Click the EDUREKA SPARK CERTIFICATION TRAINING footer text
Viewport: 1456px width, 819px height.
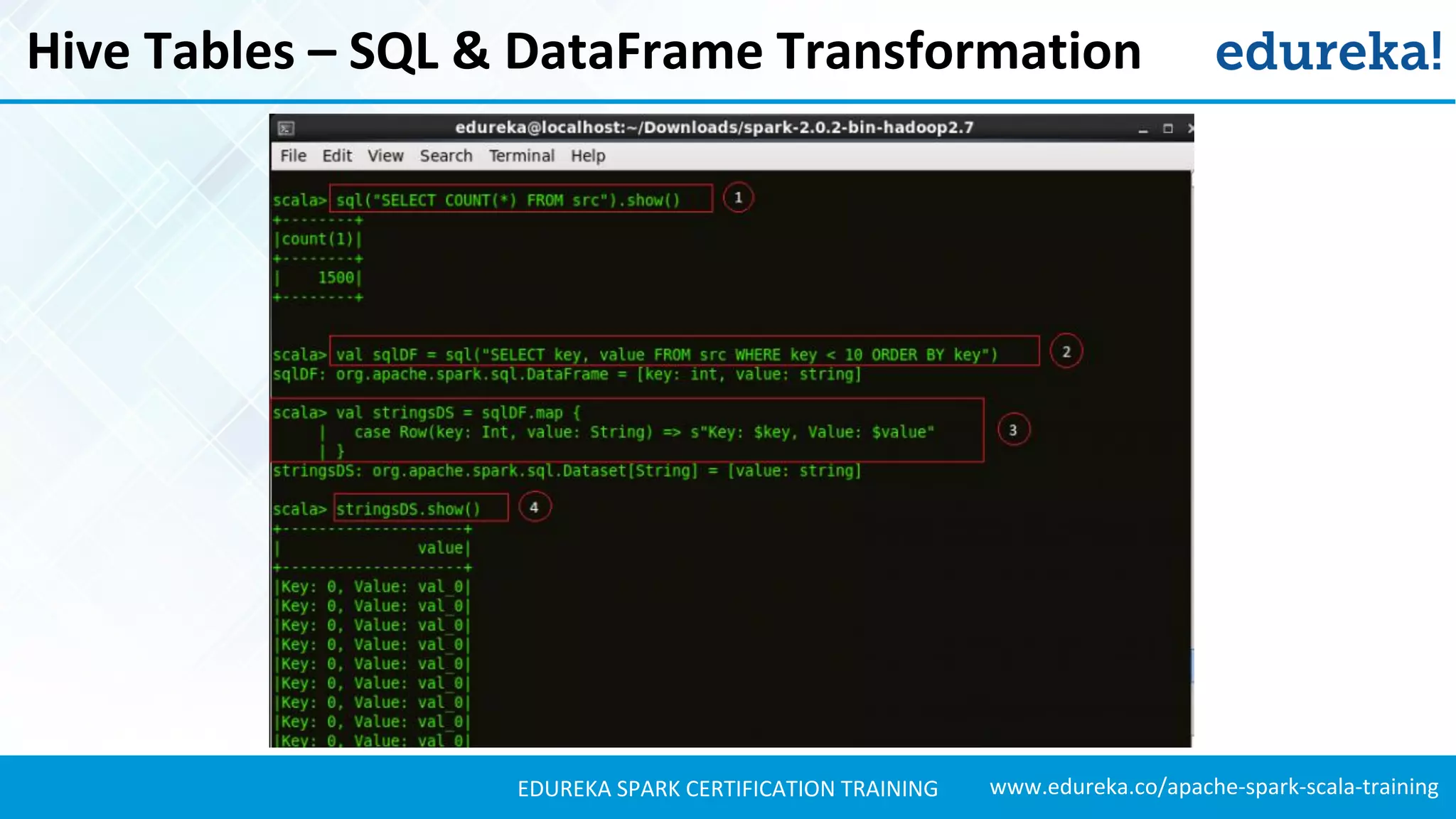click(x=727, y=788)
